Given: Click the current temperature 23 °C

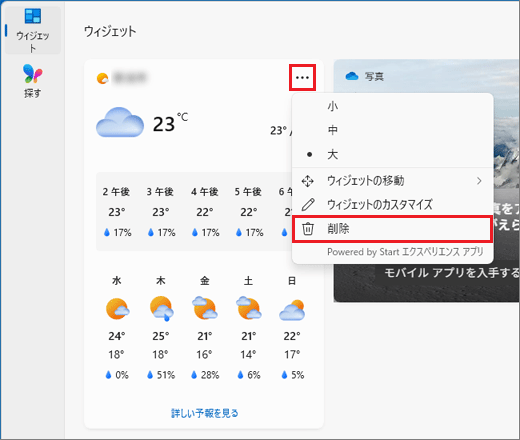Looking at the screenshot, I should click(x=170, y=123).
